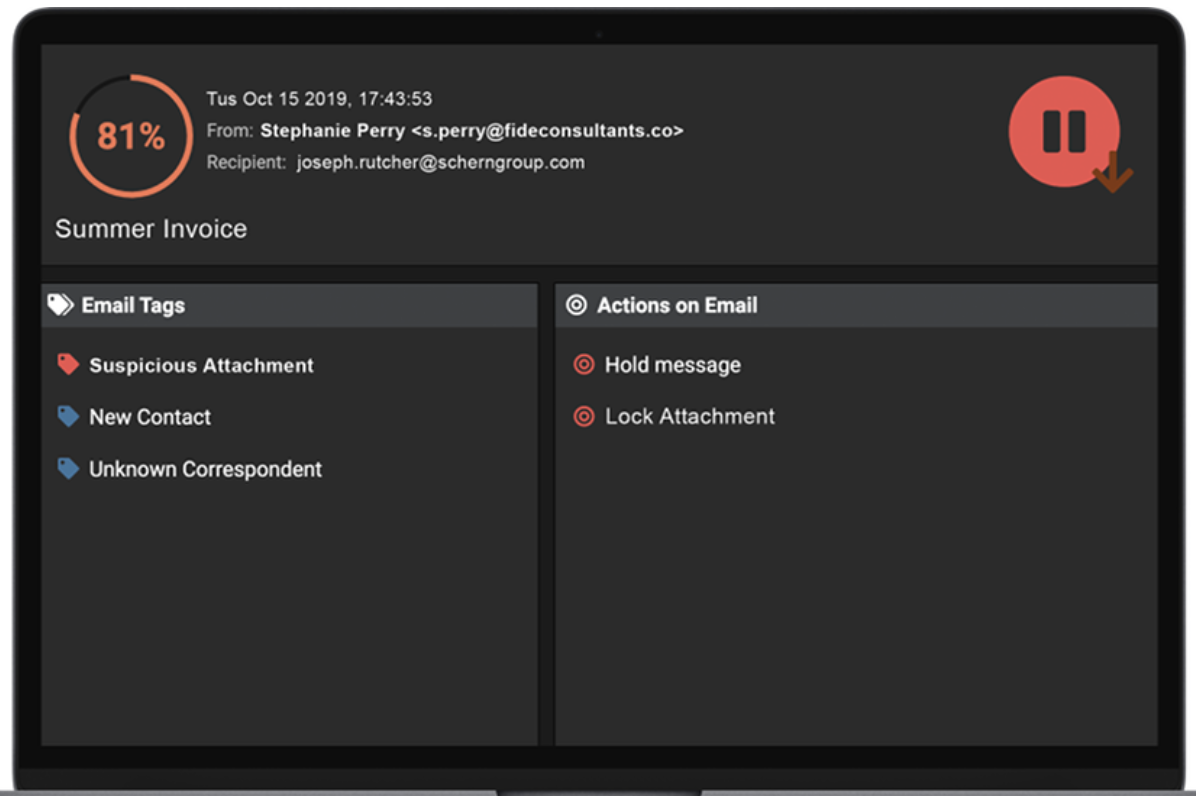Select the Suspicious Attachment tag label

201,366
